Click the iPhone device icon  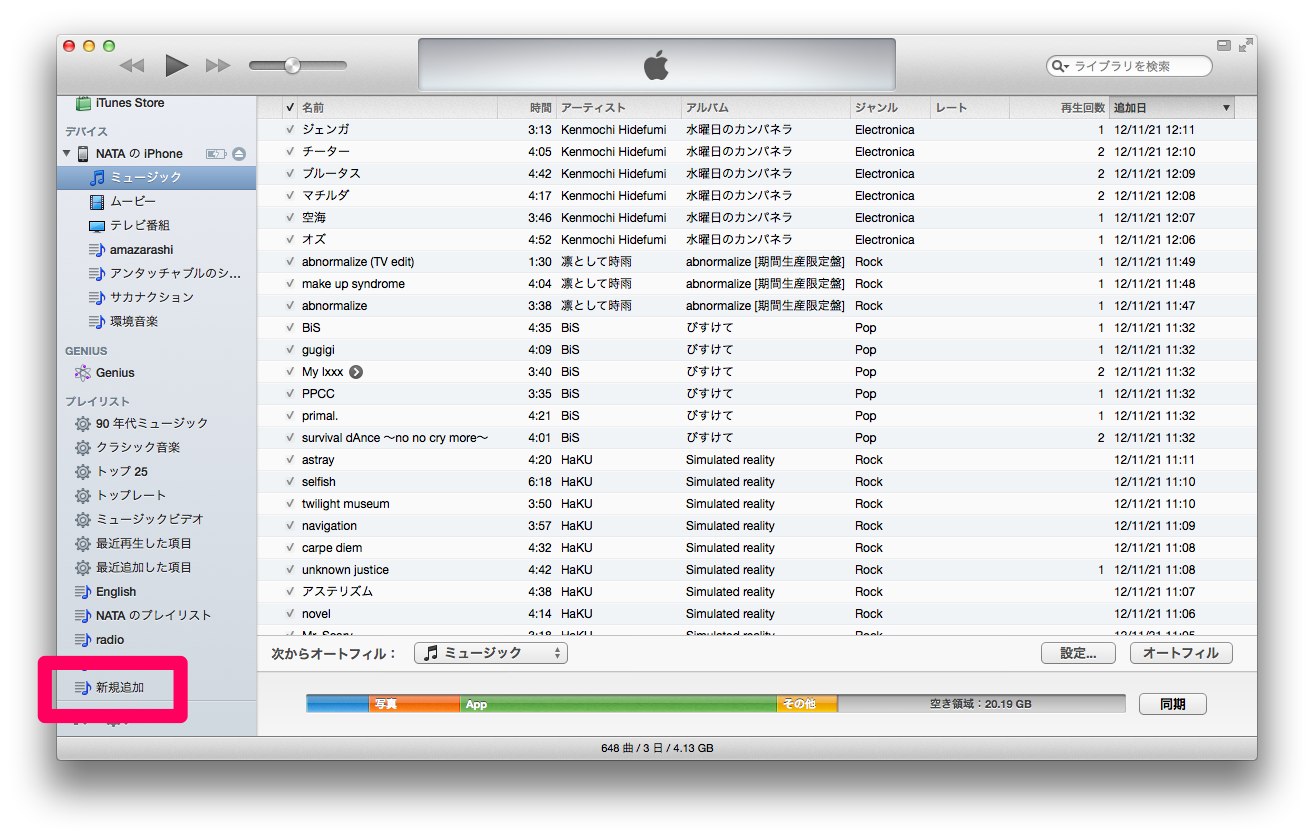pyautogui.click(x=83, y=154)
